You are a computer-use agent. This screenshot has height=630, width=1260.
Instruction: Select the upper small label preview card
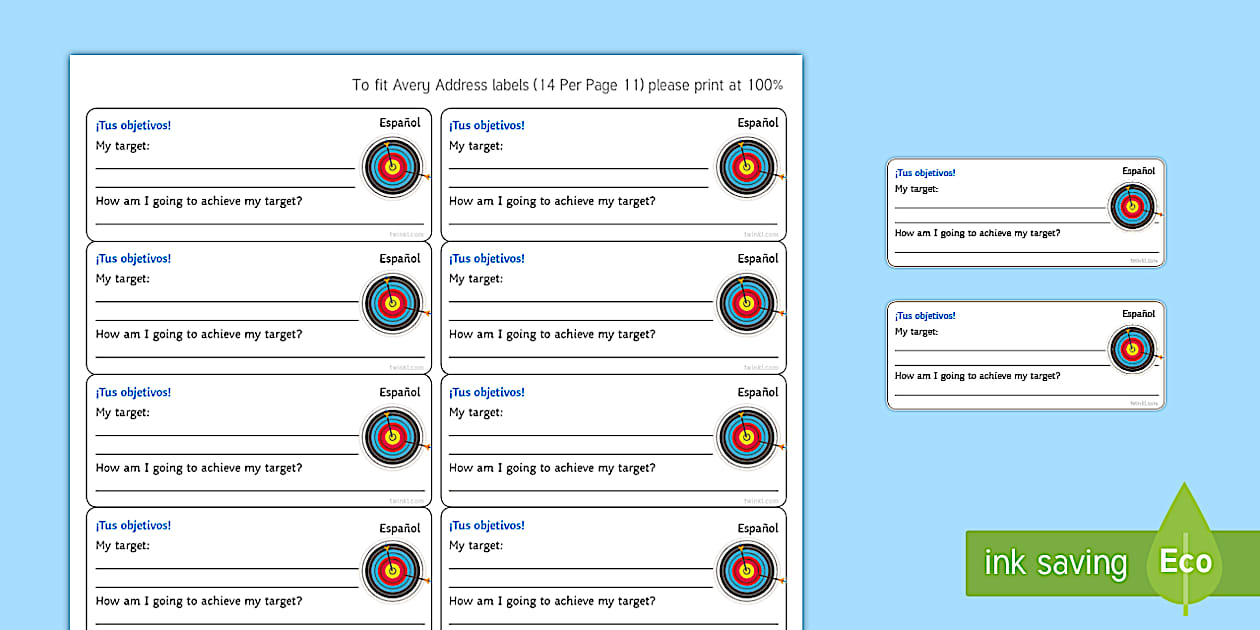(x=1025, y=212)
